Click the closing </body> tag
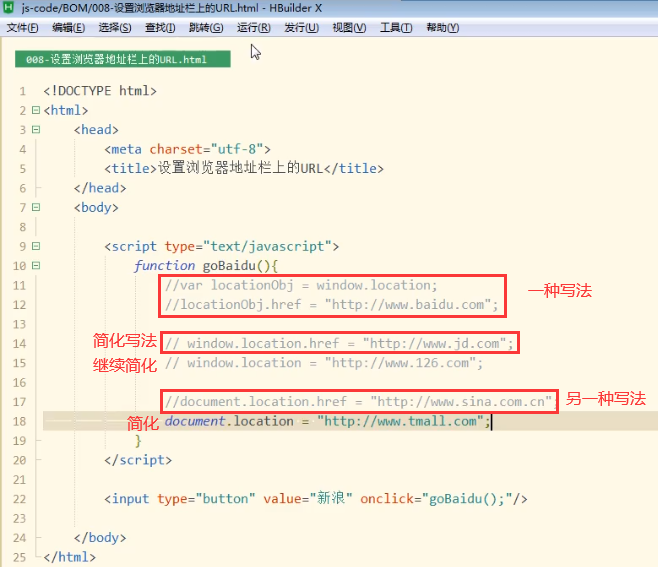The image size is (658, 567). 100,538
